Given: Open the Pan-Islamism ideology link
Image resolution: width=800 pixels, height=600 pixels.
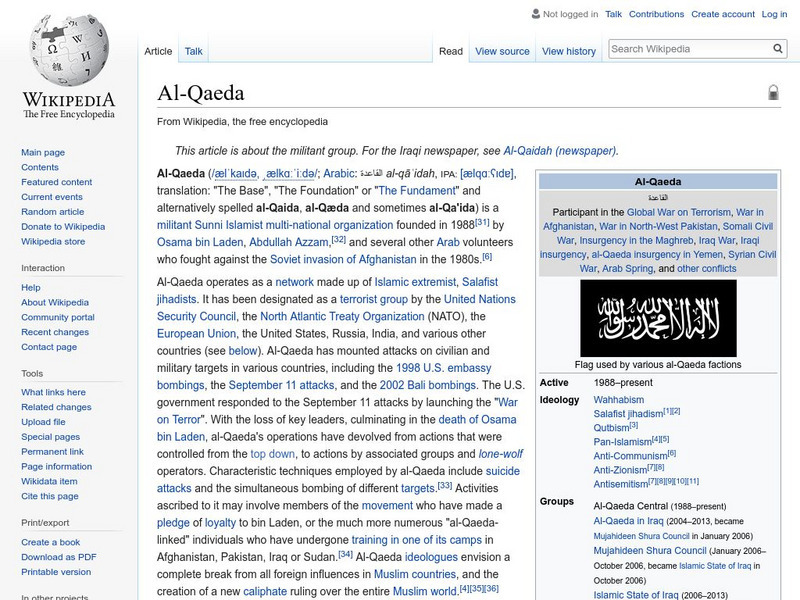Looking at the screenshot, I should coord(622,442).
